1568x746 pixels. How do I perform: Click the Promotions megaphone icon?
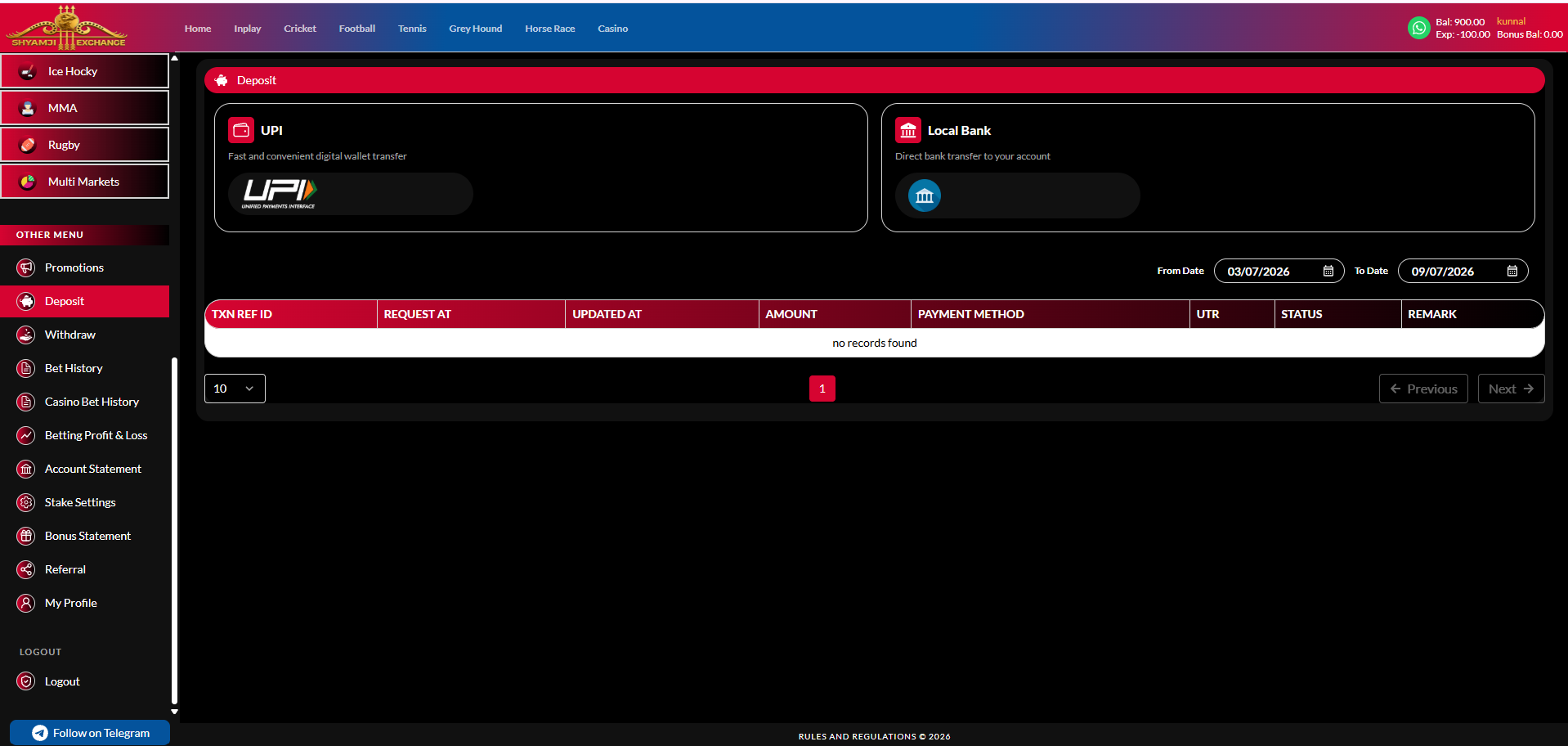pyautogui.click(x=26, y=267)
